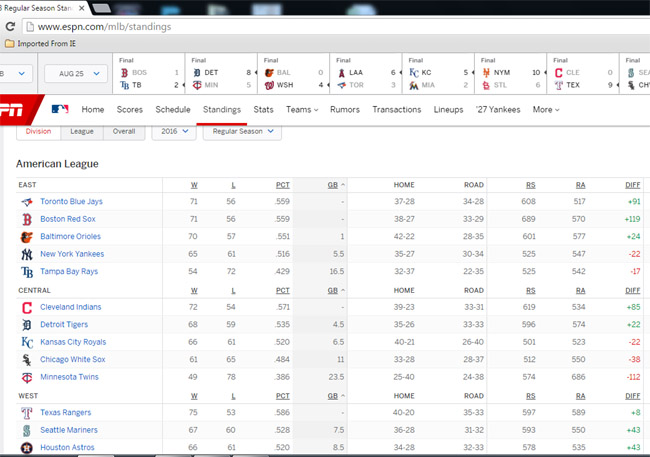Click the MLB logo icon in navigation

(60, 109)
